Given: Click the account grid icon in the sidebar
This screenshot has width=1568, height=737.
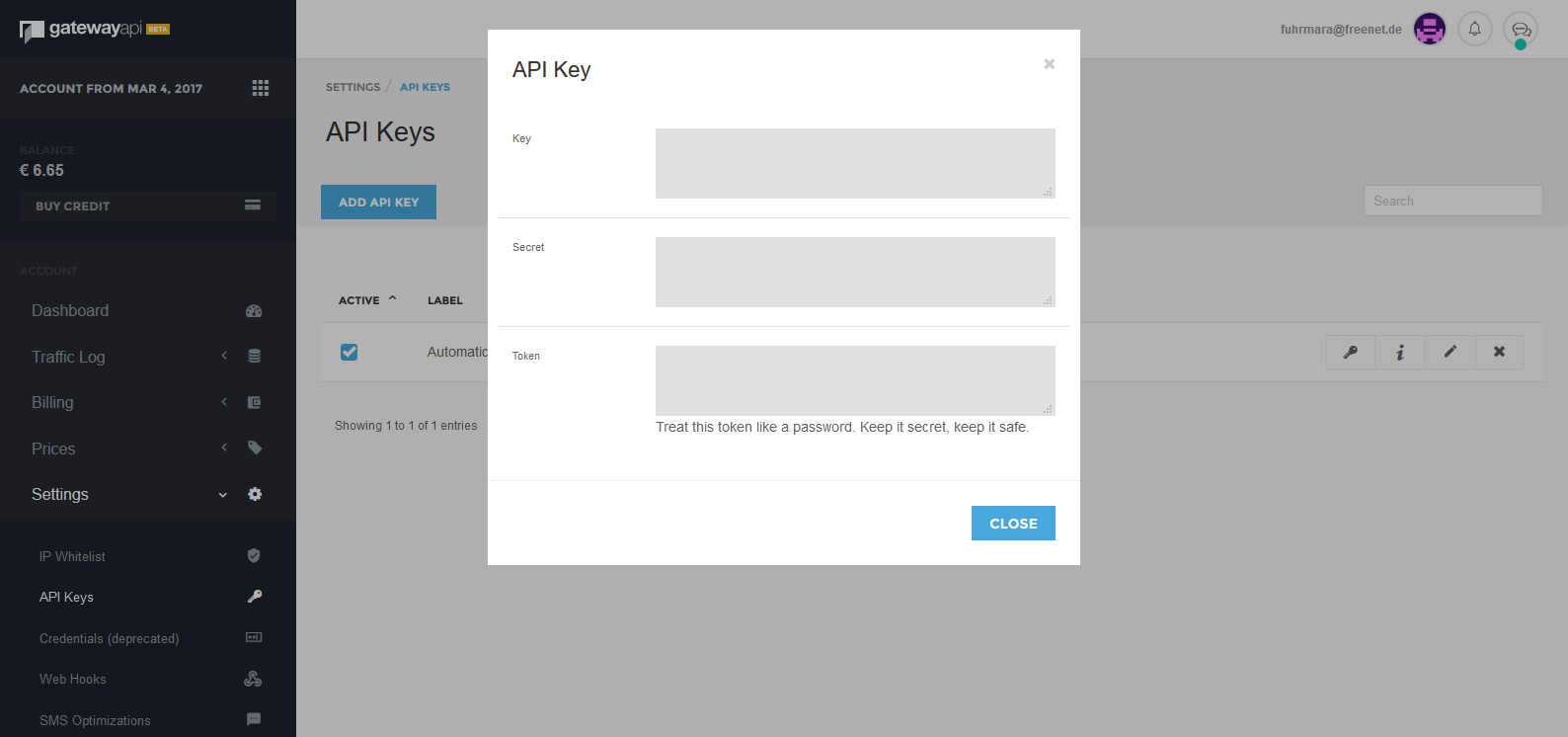Looking at the screenshot, I should (261, 88).
